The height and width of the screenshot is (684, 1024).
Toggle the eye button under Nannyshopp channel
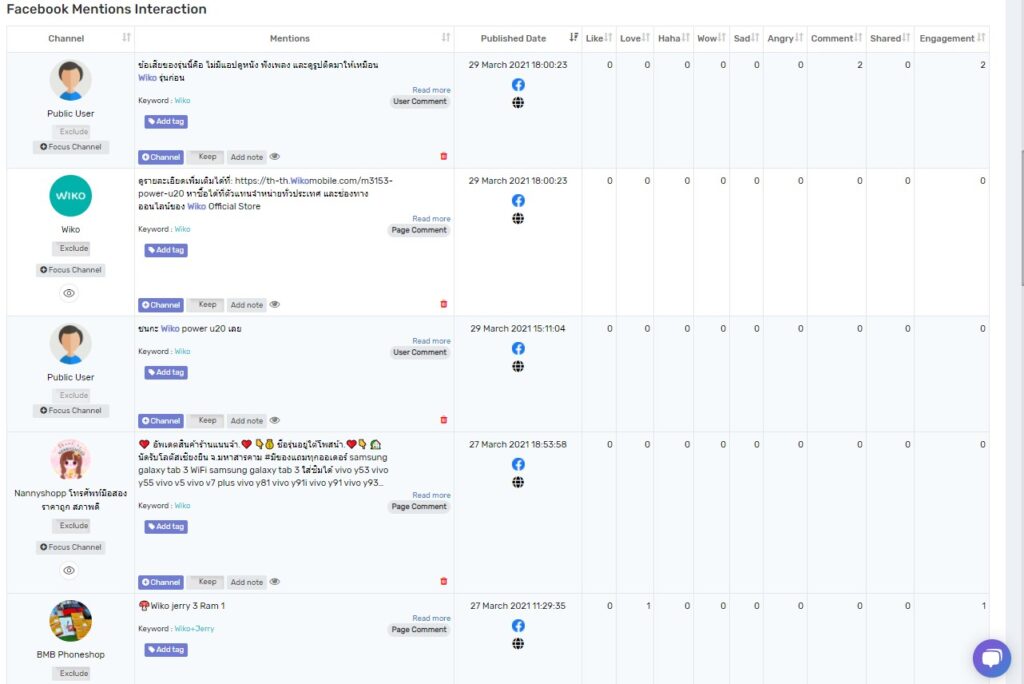(69, 570)
